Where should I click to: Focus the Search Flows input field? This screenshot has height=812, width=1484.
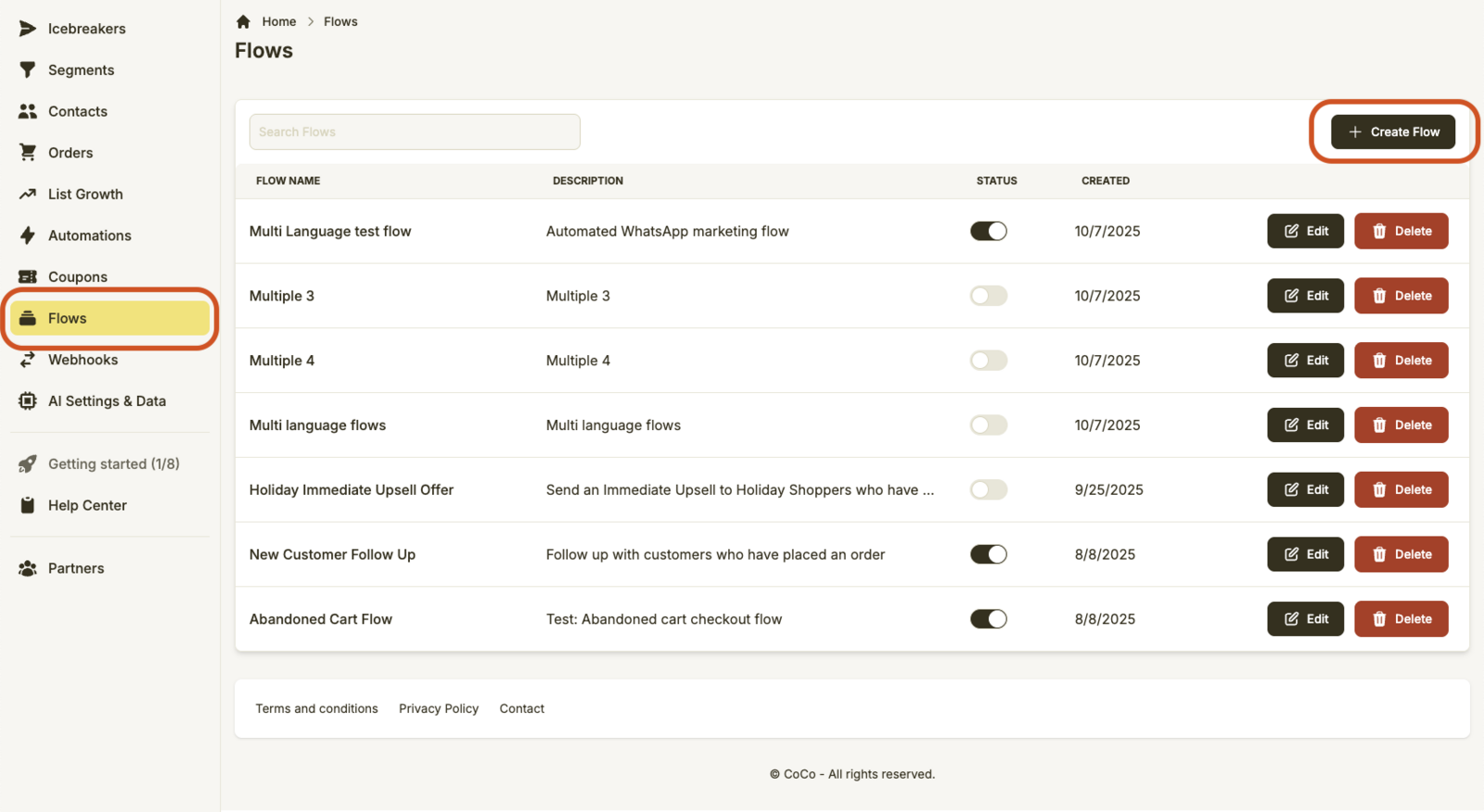[415, 132]
